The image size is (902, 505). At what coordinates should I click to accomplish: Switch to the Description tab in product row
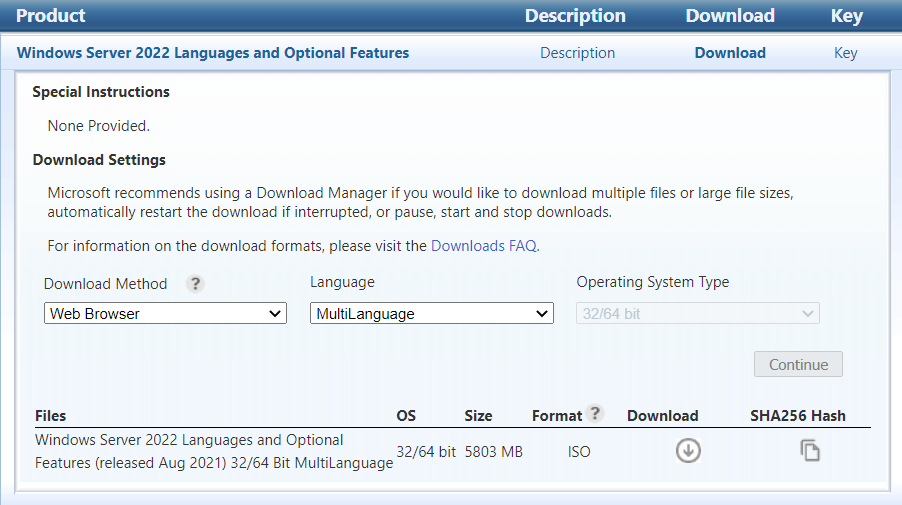pyautogui.click(x=577, y=53)
